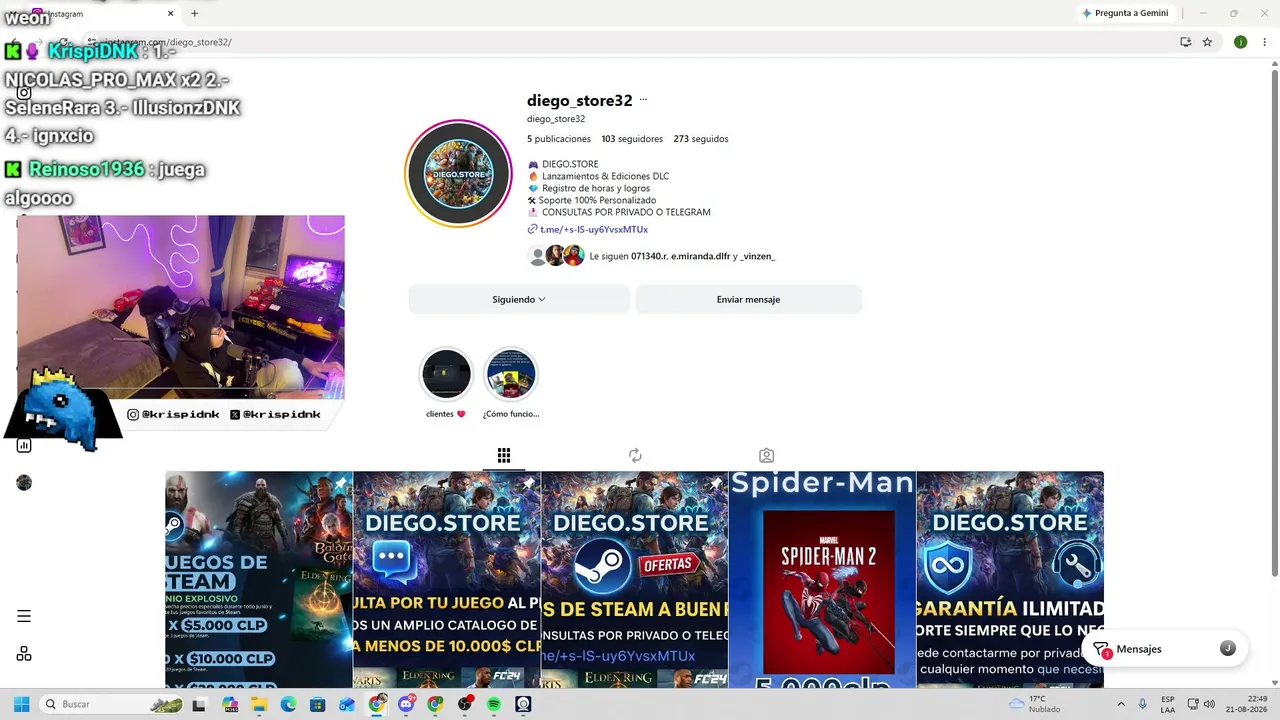Open the Spider-Man 2 post

(822, 580)
